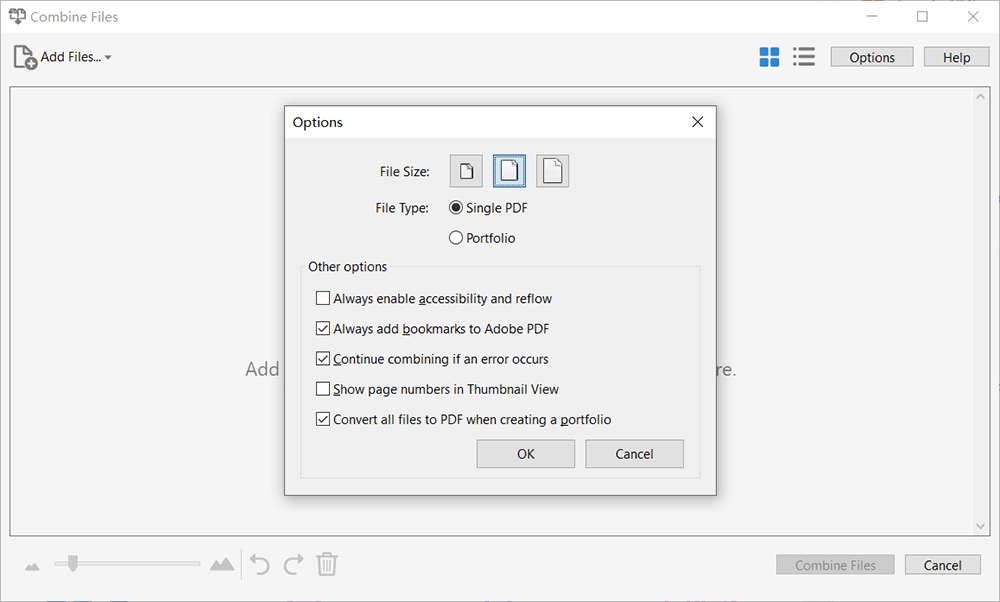Enable always enable accessibility and reflow

point(323,298)
